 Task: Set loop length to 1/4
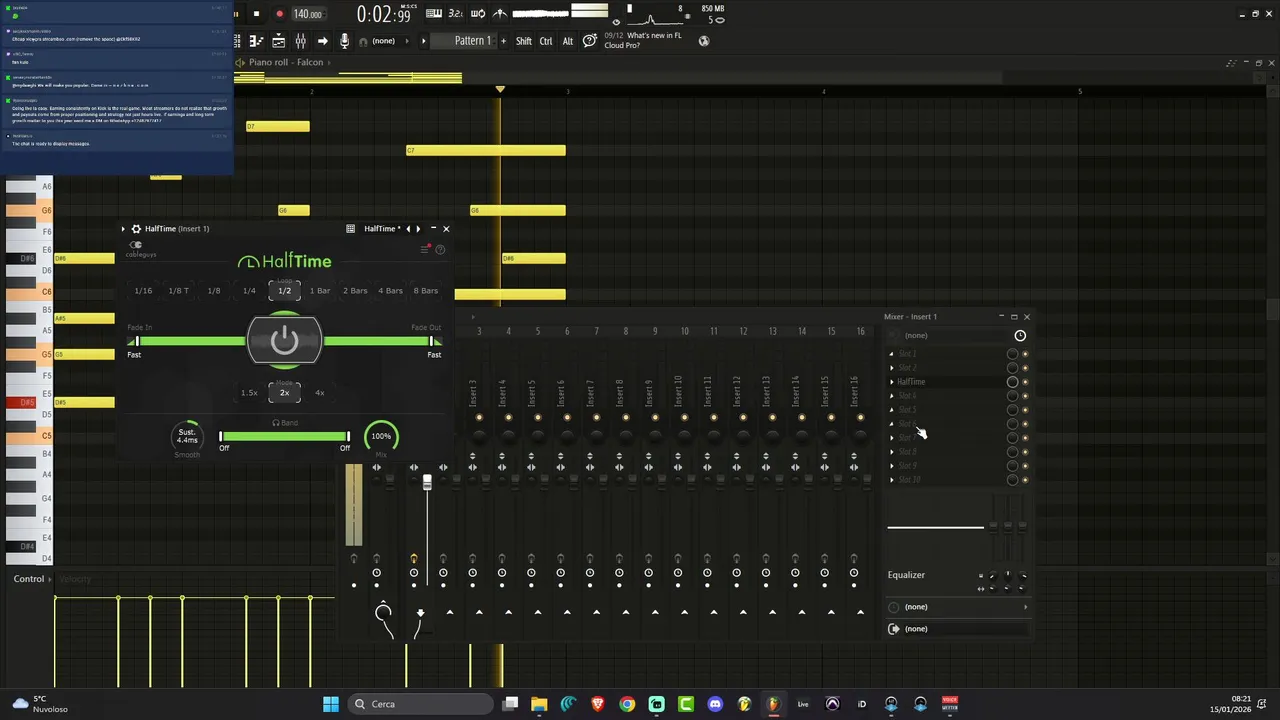pos(249,291)
